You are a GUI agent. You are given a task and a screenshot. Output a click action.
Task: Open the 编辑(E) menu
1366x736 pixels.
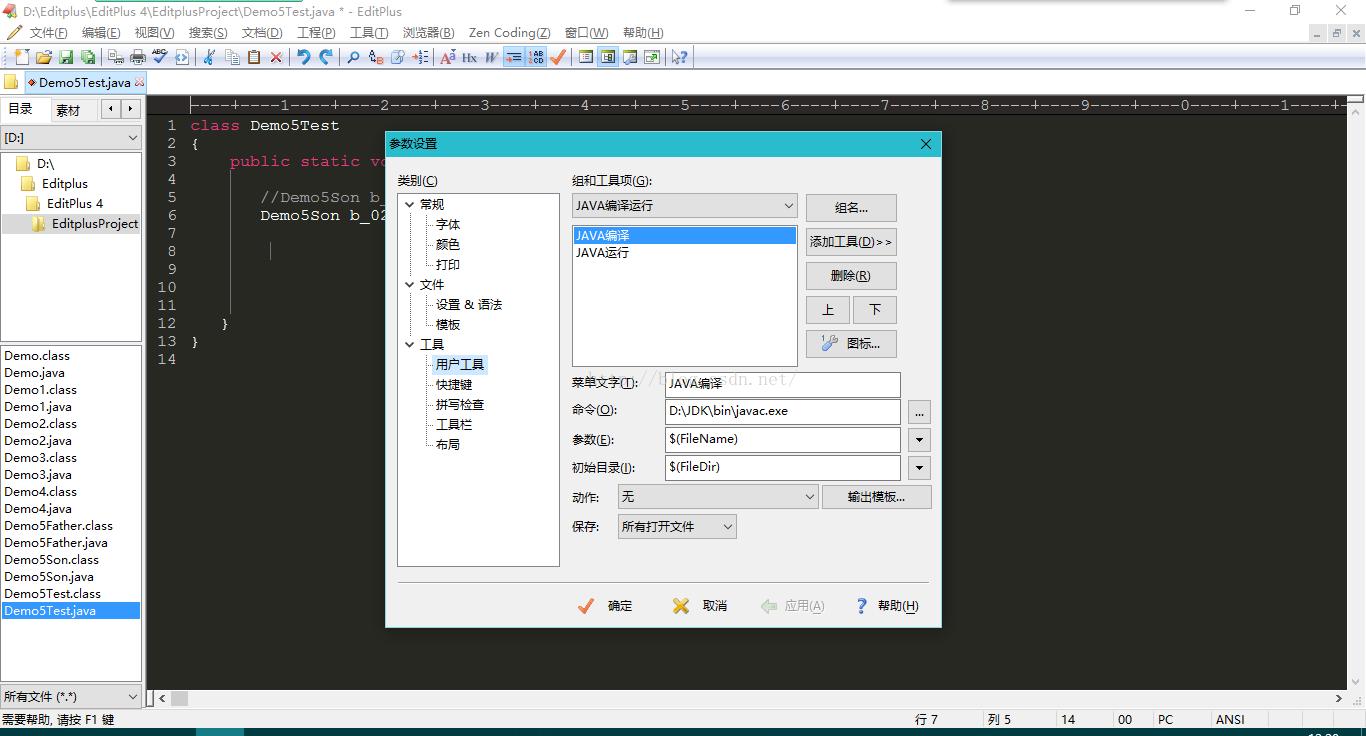[x=101, y=33]
